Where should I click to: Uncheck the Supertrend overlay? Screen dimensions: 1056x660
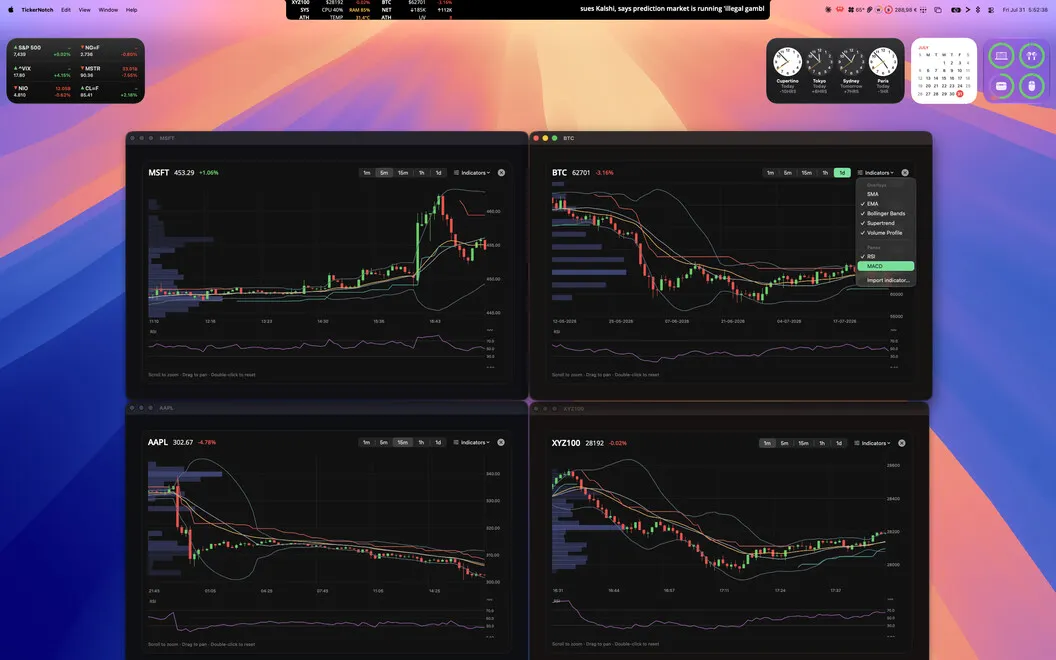[x=886, y=223]
